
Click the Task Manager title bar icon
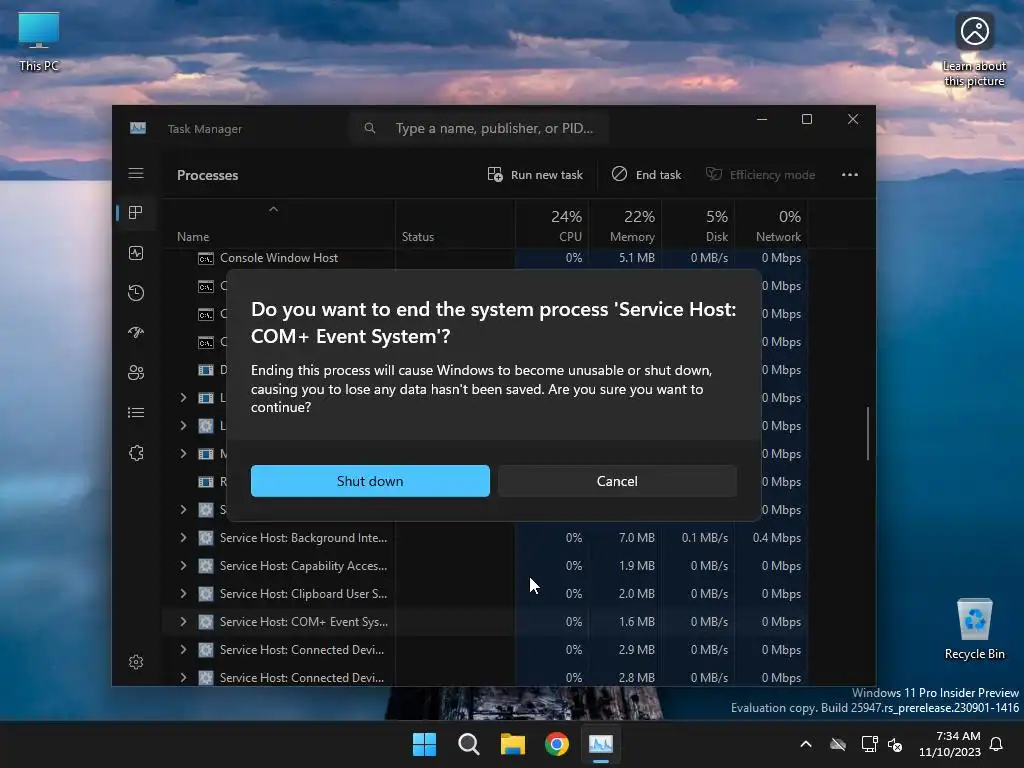coord(138,128)
